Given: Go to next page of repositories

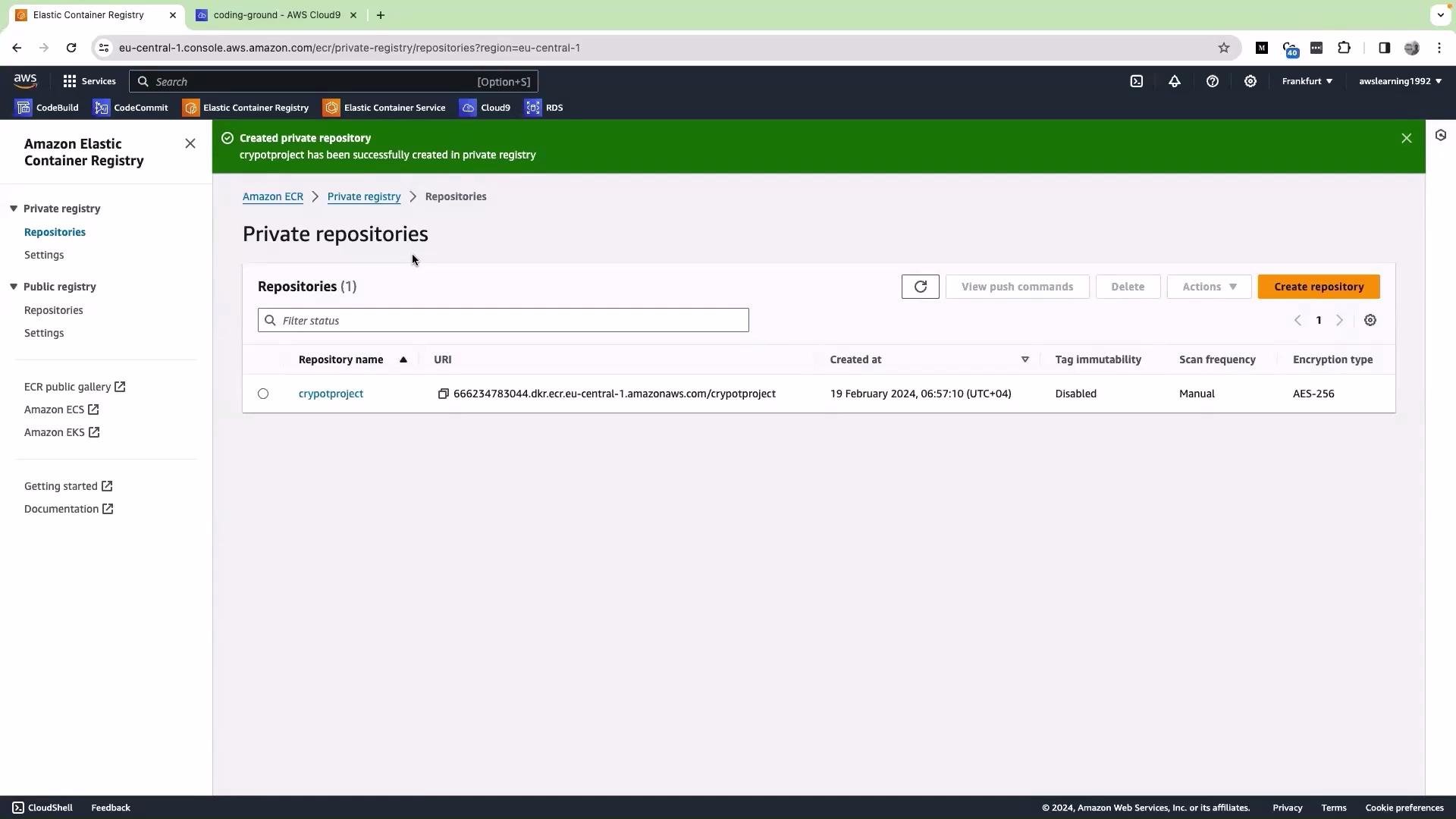Looking at the screenshot, I should pos(1339,320).
